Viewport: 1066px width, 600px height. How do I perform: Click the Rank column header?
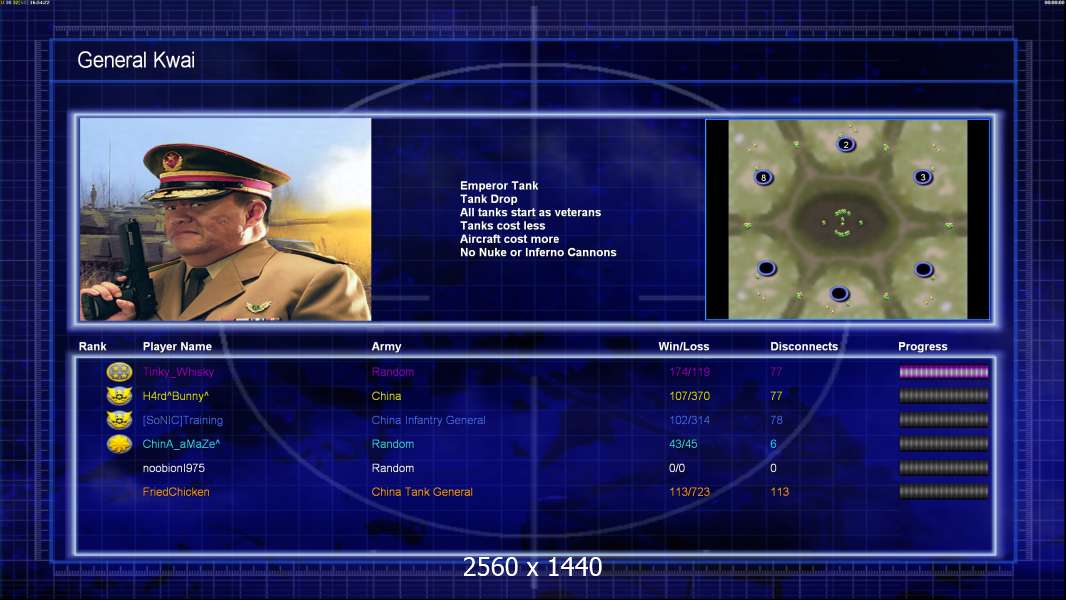tap(92, 346)
